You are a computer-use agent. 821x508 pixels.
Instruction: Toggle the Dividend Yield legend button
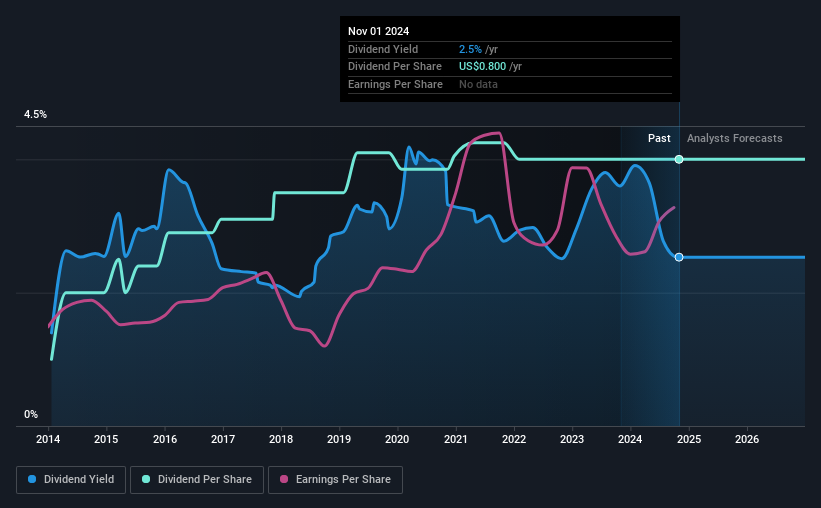pos(71,480)
